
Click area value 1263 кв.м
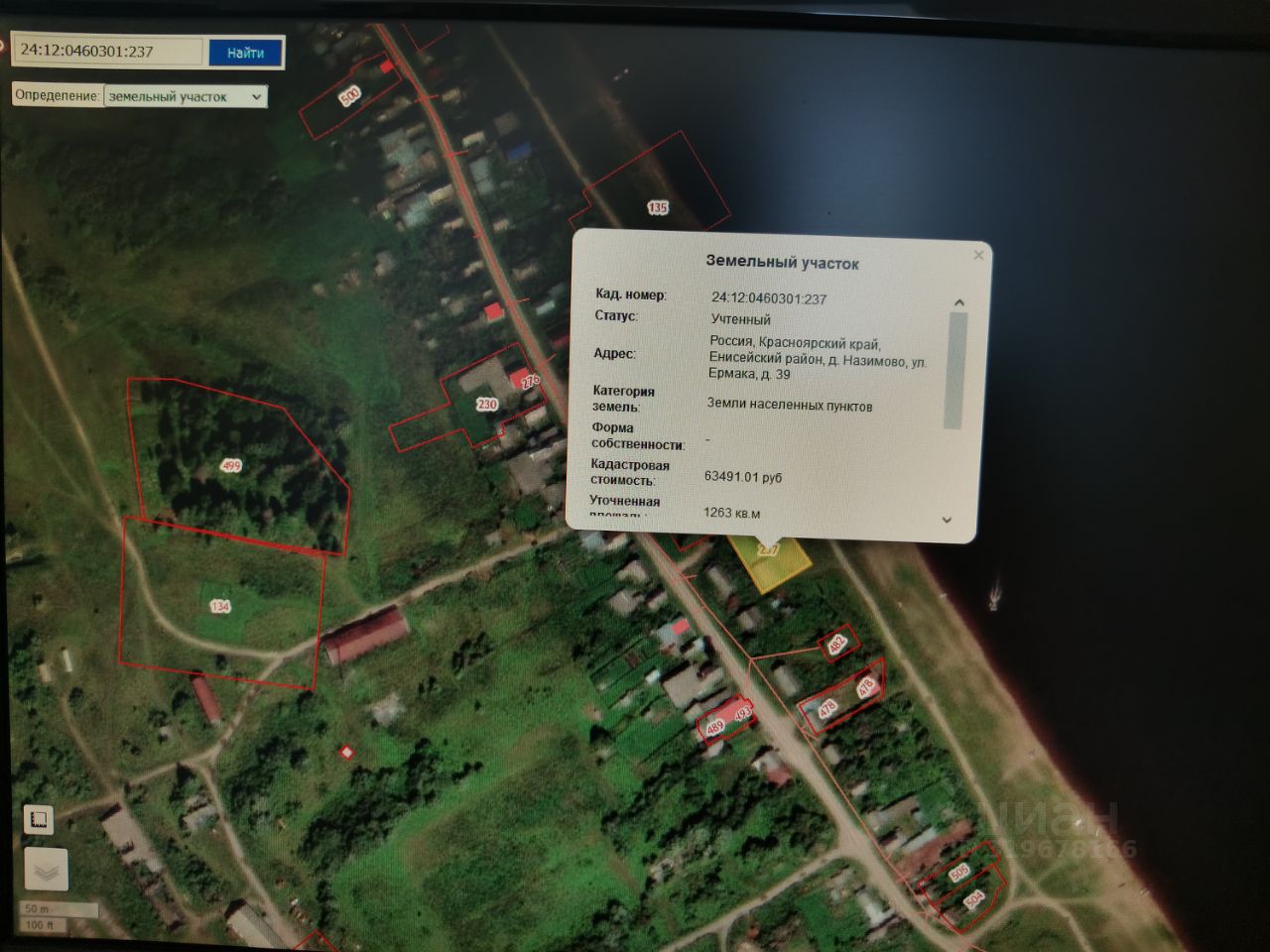[731, 513]
